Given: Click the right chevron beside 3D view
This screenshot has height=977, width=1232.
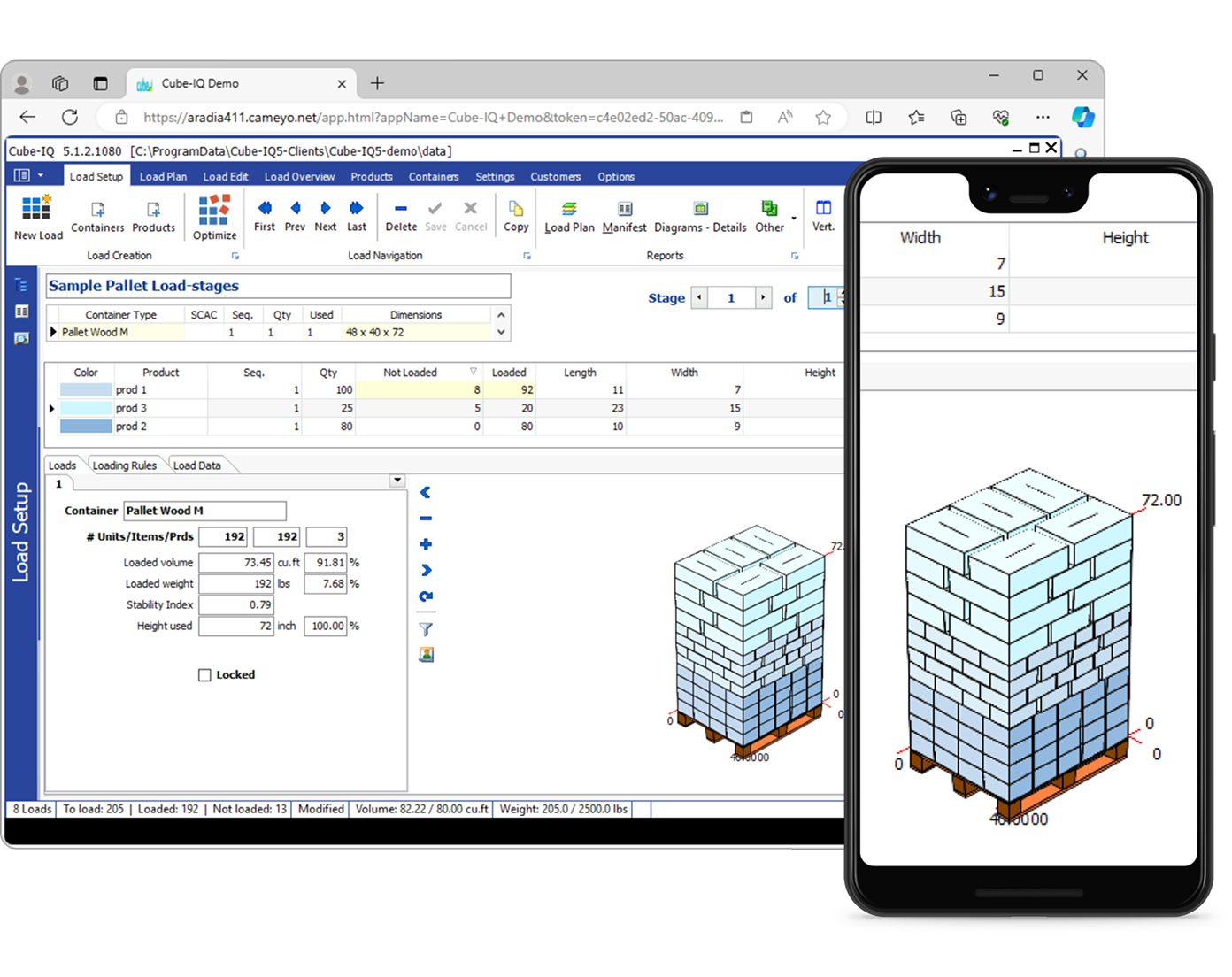Looking at the screenshot, I should point(426,570).
